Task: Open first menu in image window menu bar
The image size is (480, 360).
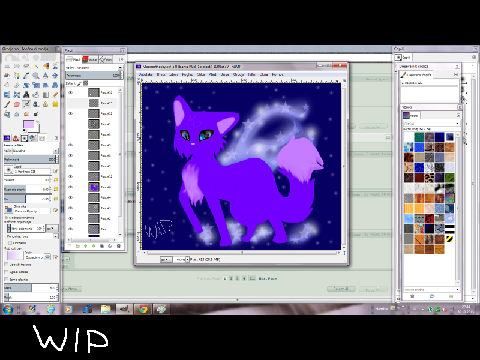Action: tap(146, 74)
